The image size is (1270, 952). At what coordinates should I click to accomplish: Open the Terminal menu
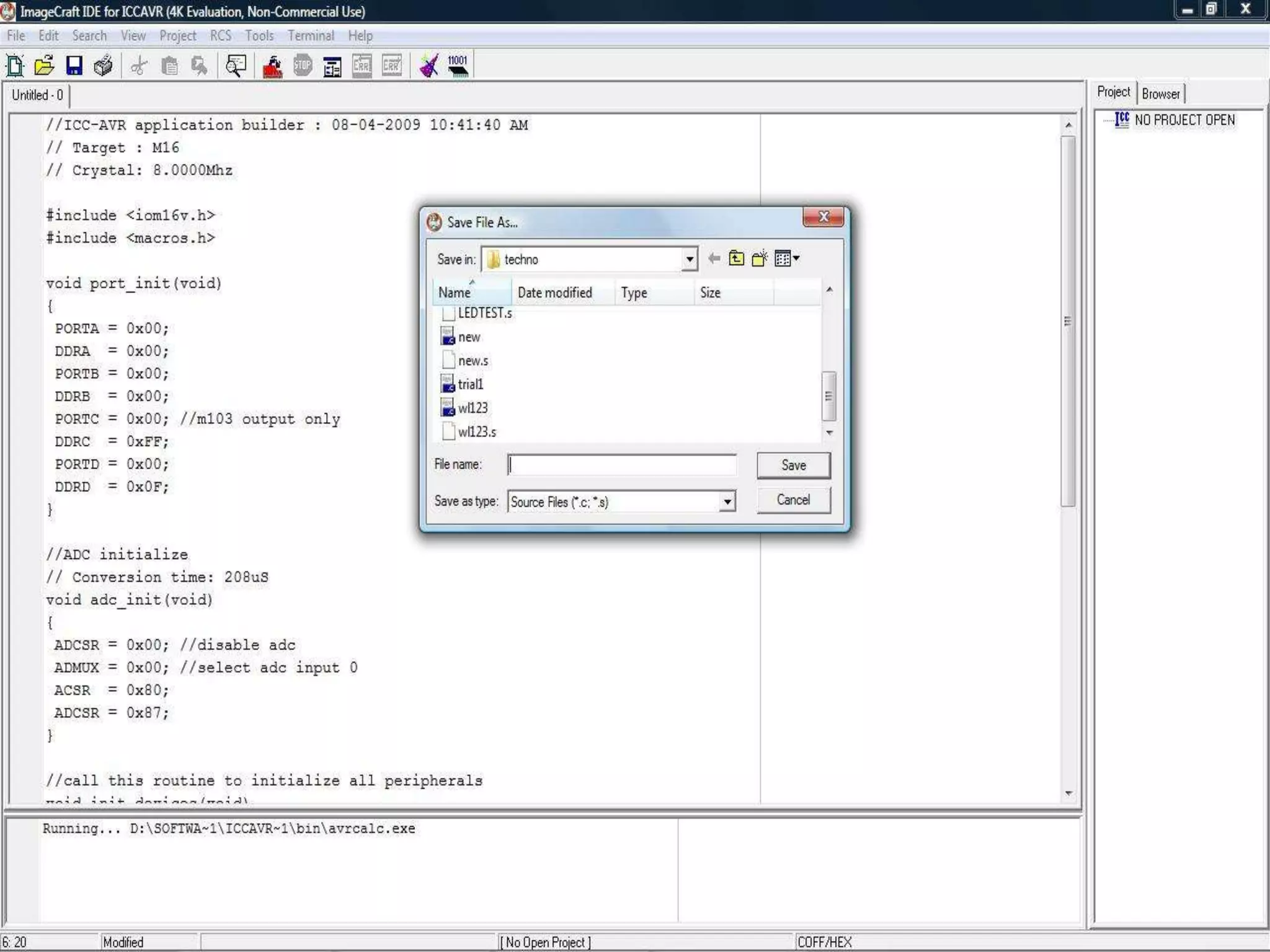click(x=311, y=35)
